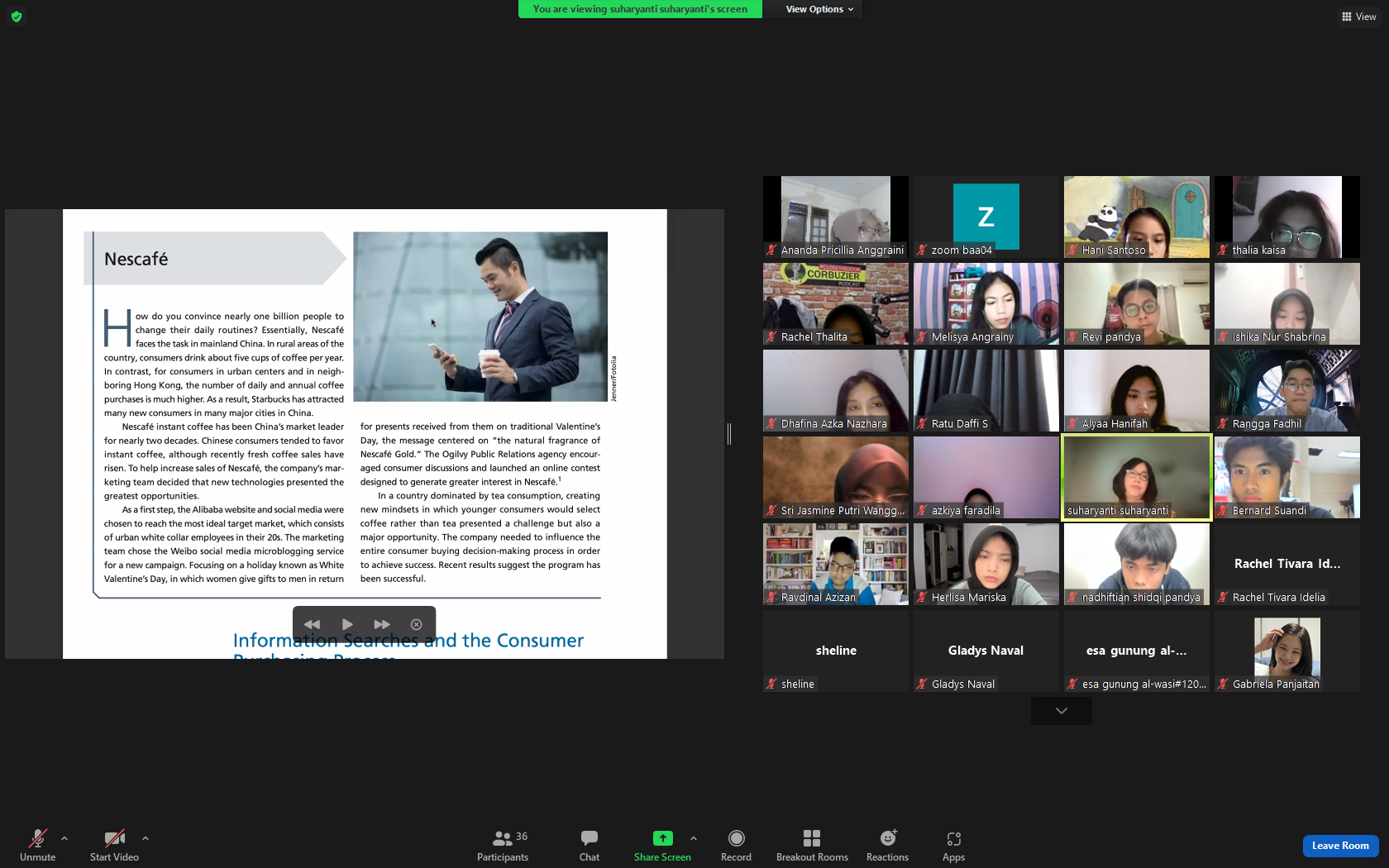Select Rachel Thalita's video tile
The image size is (1389, 868).
pyautogui.click(x=836, y=303)
